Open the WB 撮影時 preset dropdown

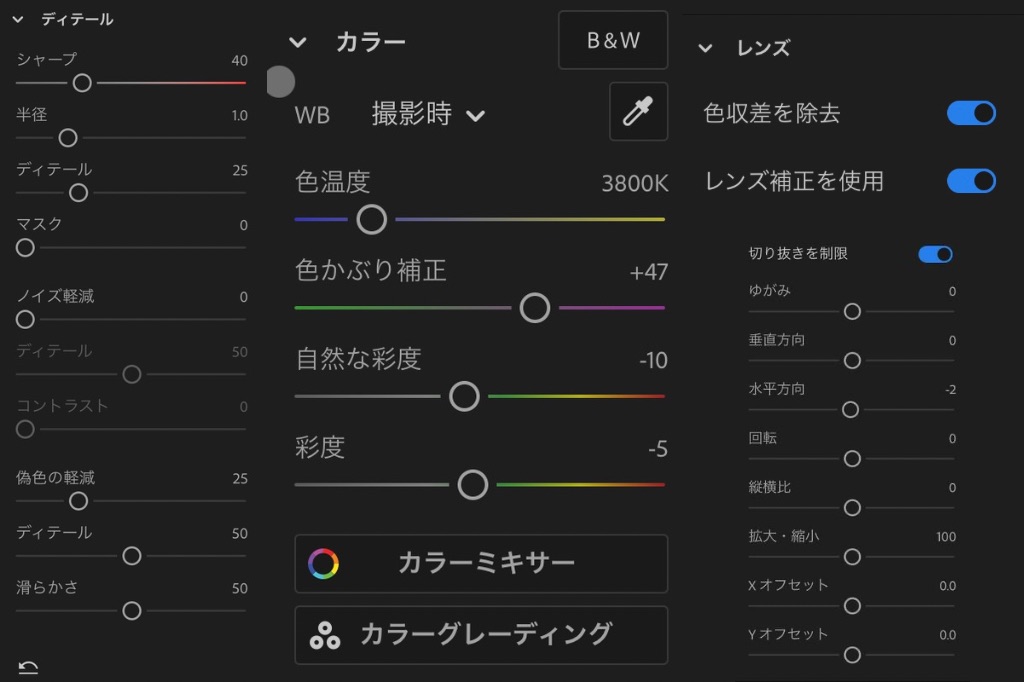(x=428, y=114)
